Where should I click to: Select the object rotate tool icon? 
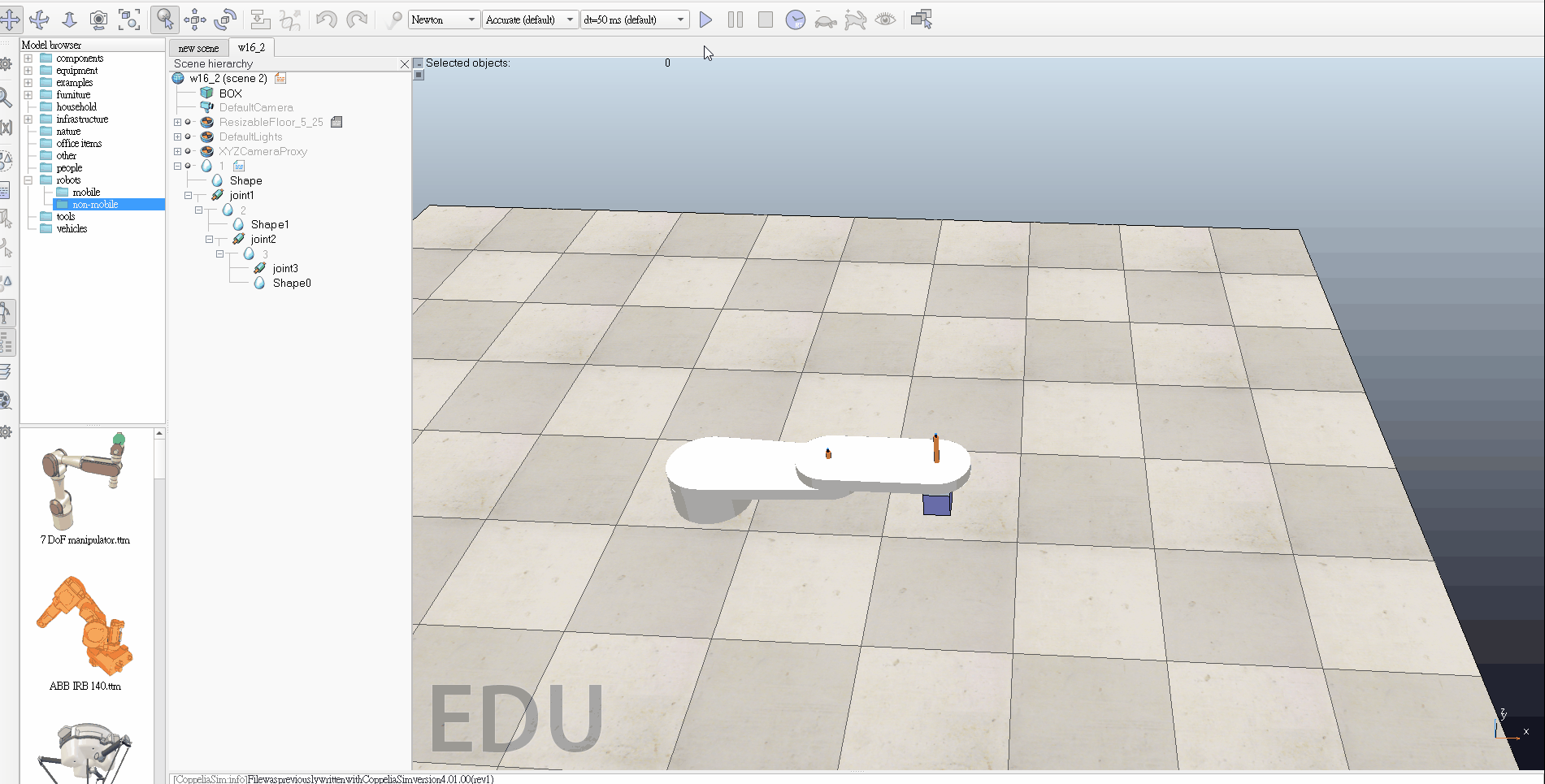[225, 19]
